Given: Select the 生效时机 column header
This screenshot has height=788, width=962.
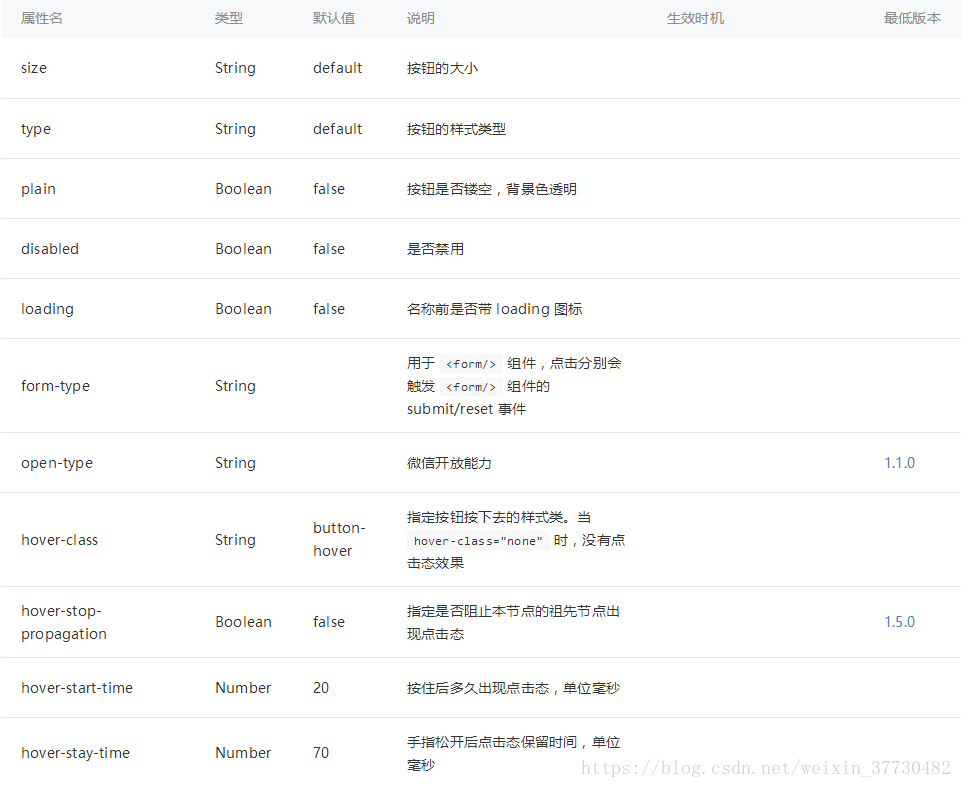Looking at the screenshot, I should (x=695, y=18).
